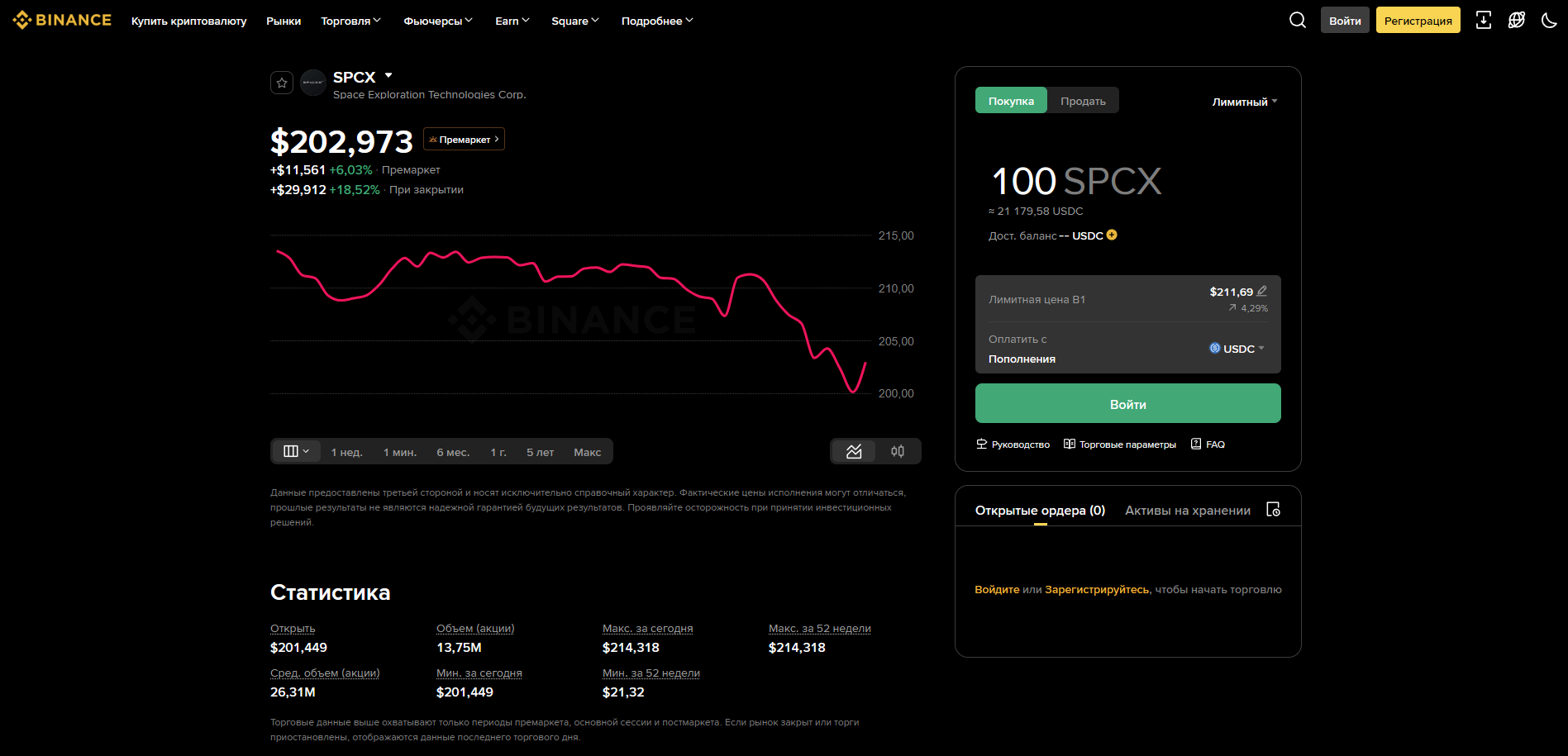Select the 1 мин. chart range

[x=400, y=452]
